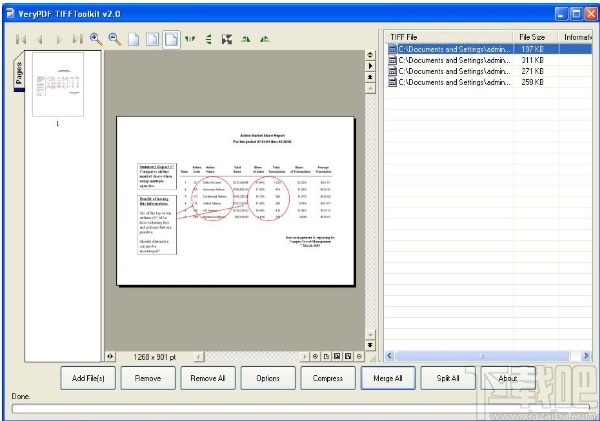Maximize the TIFFToolkit window
This screenshot has height=421, width=600.
576,14
